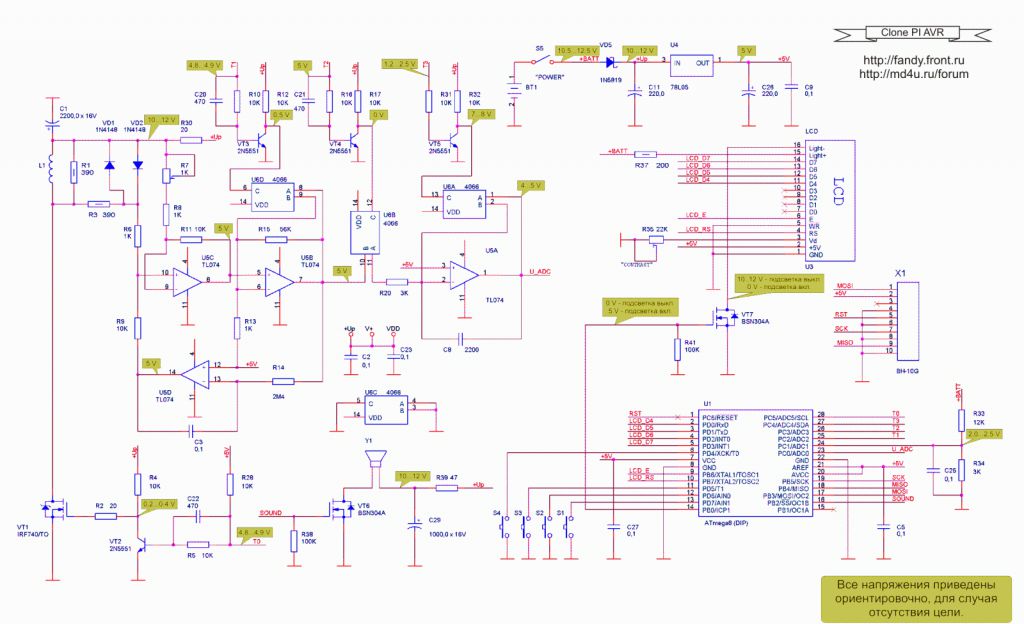Screen dimensions: 1024x624
Task: Select the VD1 1N4148 diode symbol
Action: pos(109,165)
